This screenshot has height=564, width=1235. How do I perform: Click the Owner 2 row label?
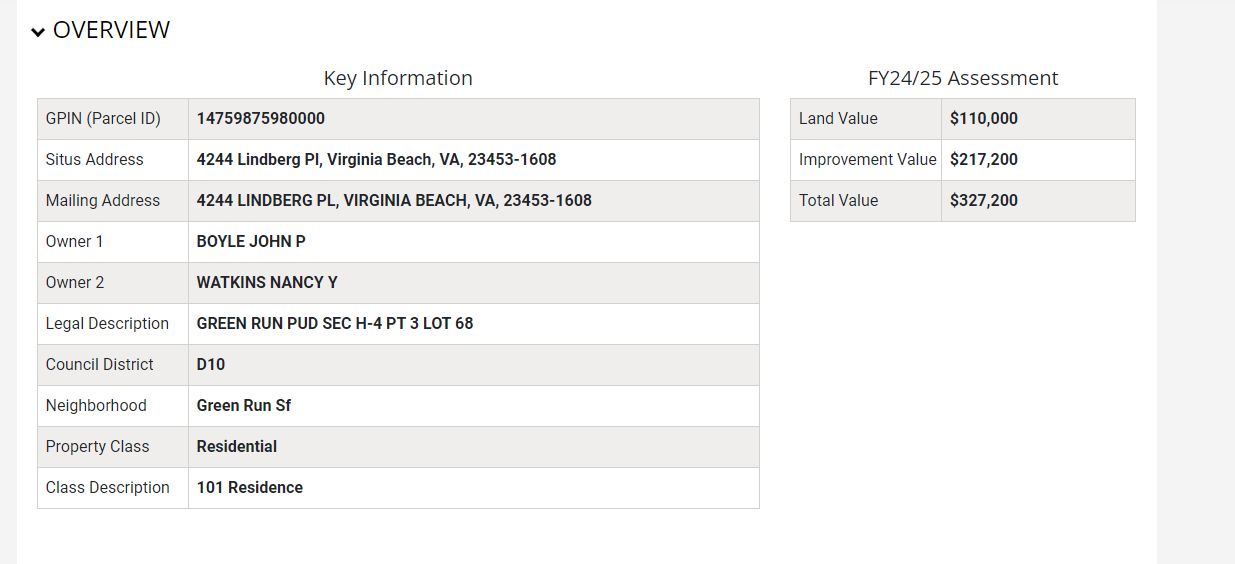(x=75, y=283)
